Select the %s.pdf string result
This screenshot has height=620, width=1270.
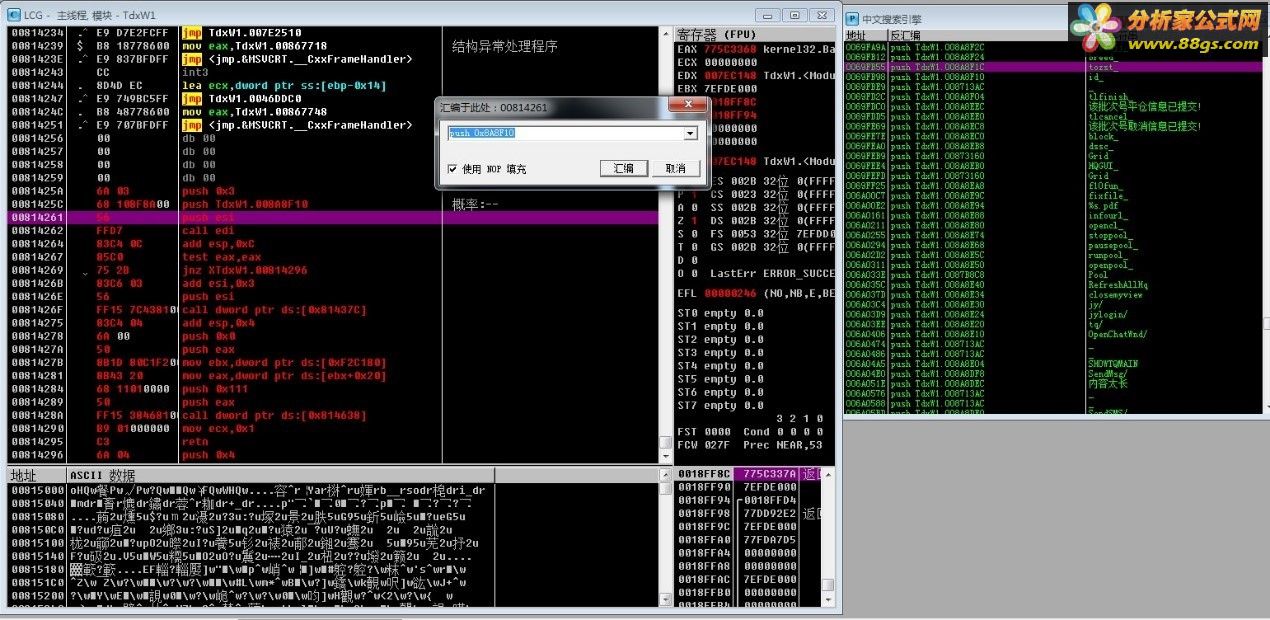1104,205
